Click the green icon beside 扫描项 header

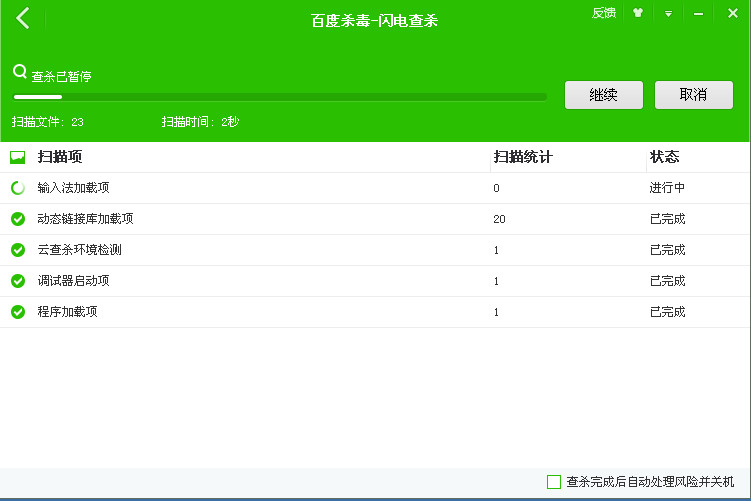click(x=18, y=157)
